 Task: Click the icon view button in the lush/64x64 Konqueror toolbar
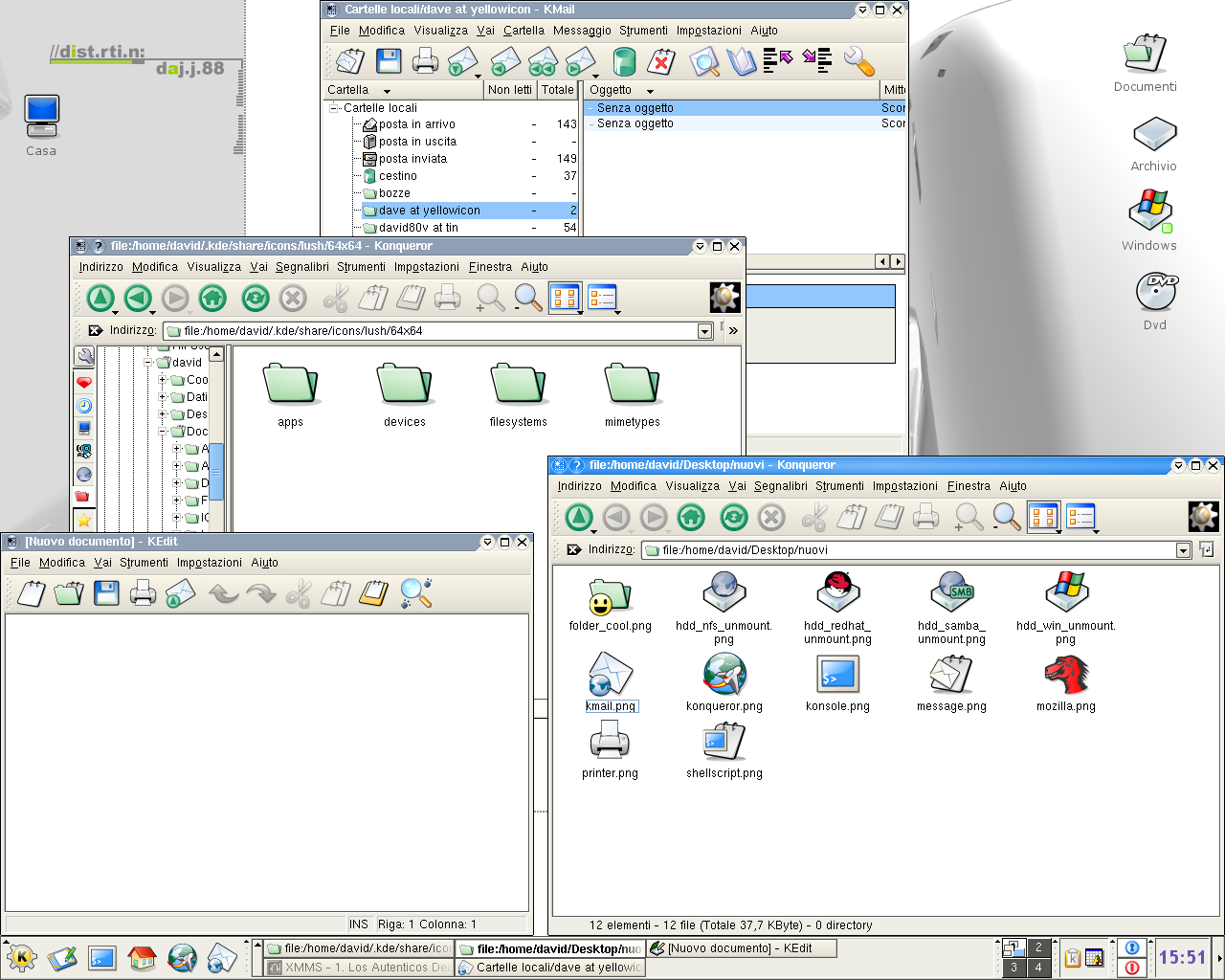[565, 299]
